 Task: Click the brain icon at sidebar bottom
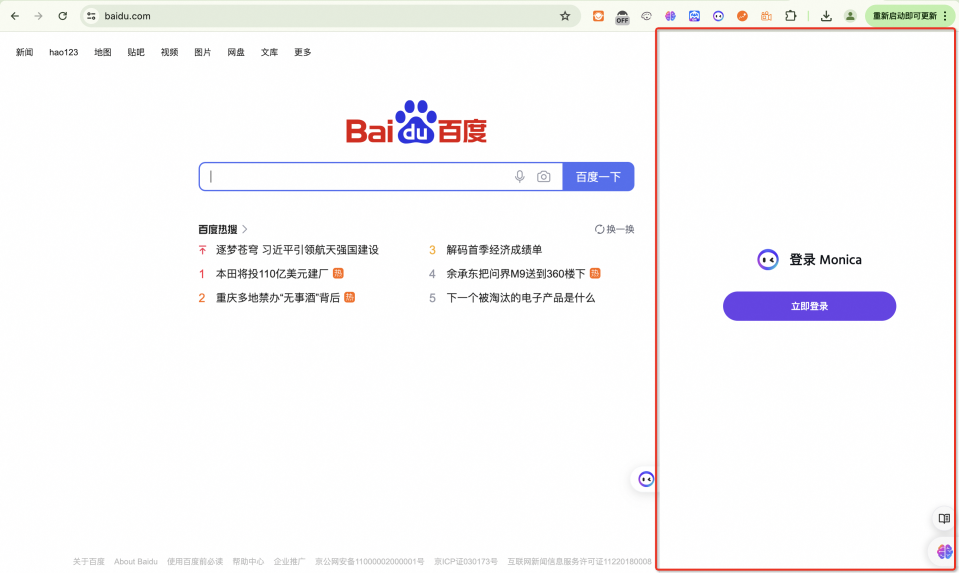click(x=945, y=552)
